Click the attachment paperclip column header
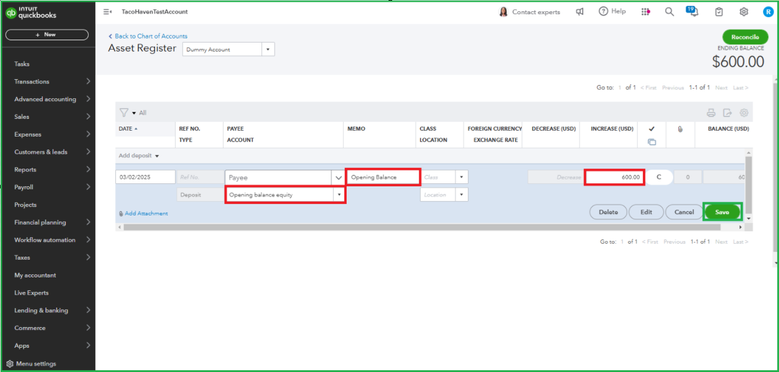The image size is (779, 372). click(x=680, y=129)
